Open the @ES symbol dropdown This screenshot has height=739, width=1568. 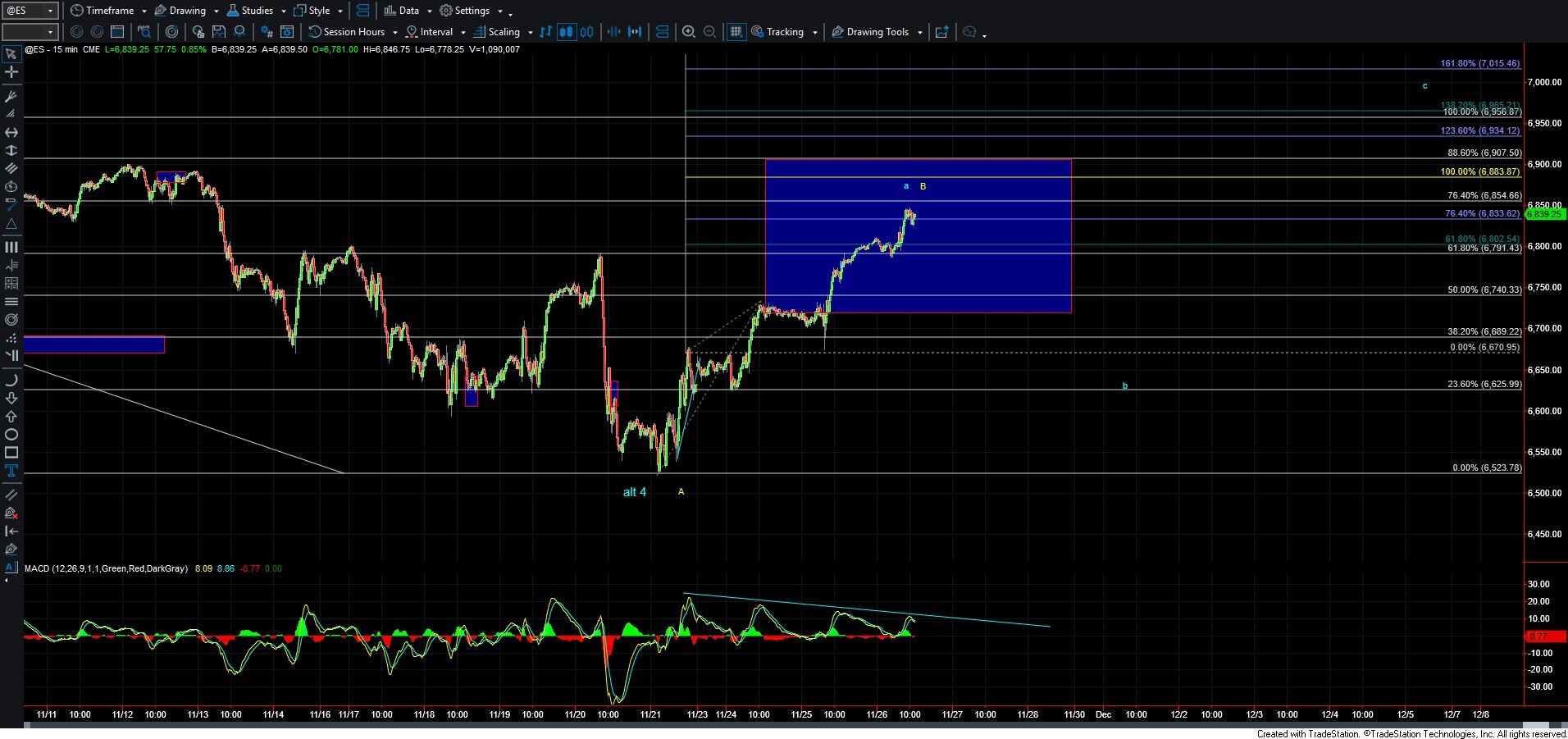51,11
